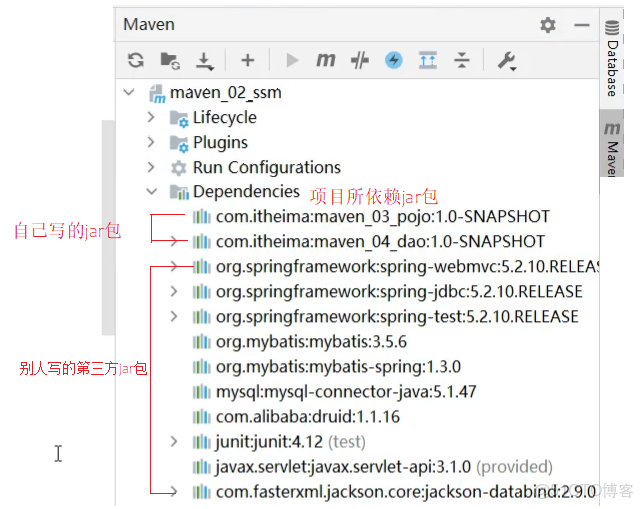
Task: Click library icon beside mybatis-spring
Action: 201,367
